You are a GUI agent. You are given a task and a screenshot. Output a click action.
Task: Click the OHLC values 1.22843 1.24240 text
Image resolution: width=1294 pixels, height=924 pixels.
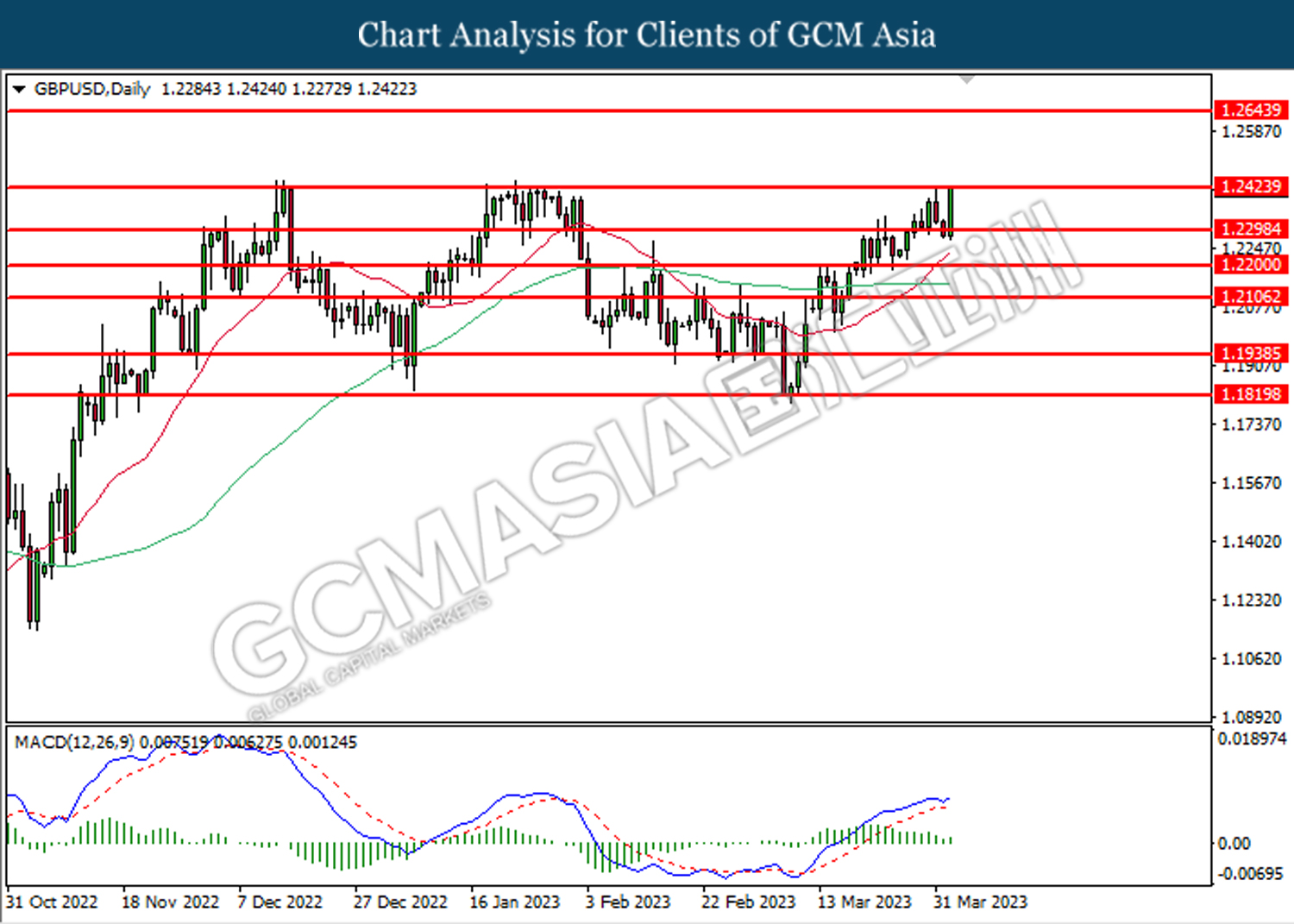[224, 89]
